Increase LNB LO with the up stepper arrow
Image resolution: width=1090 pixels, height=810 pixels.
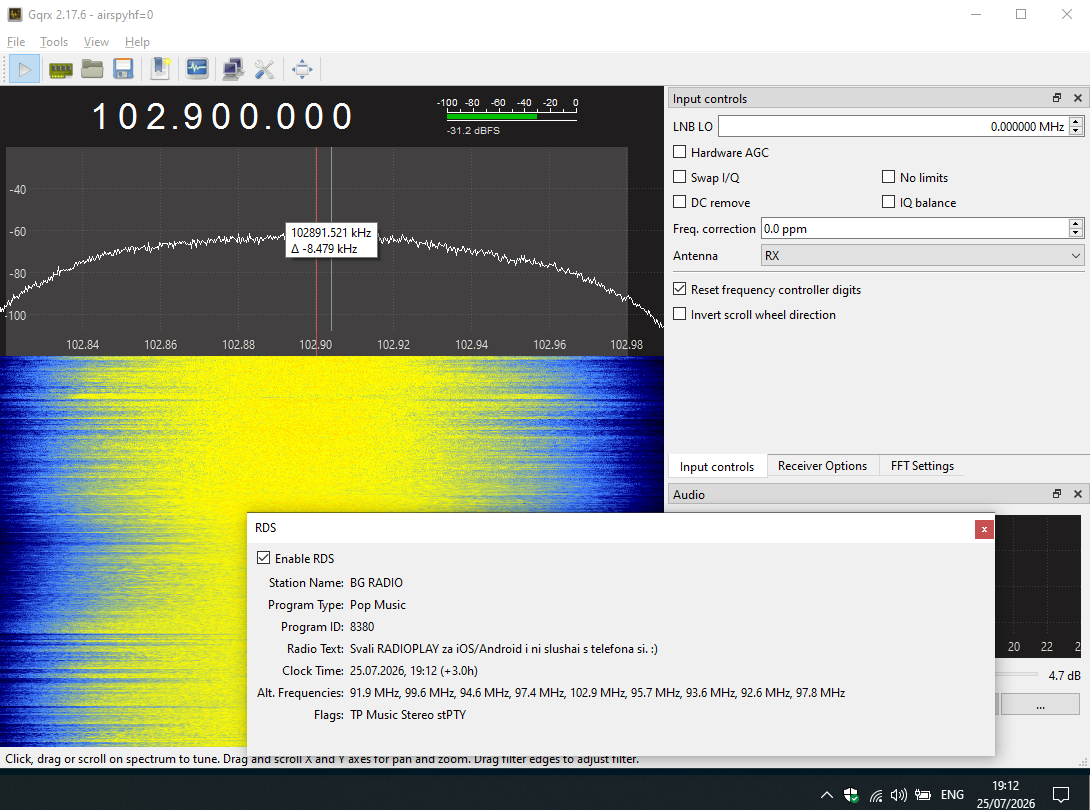pyautogui.click(x=1076, y=122)
